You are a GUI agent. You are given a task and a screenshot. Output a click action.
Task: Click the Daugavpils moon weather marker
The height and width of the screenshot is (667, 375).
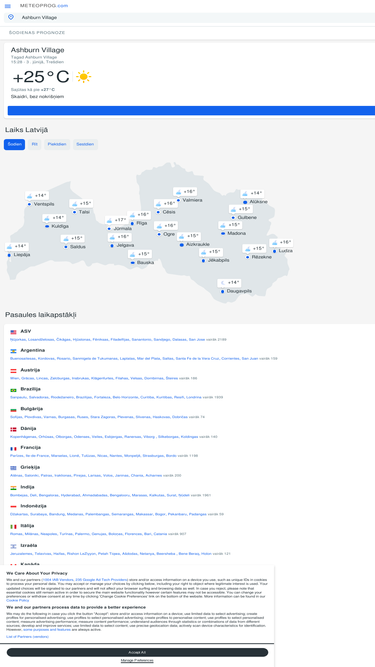pyautogui.click(x=229, y=283)
